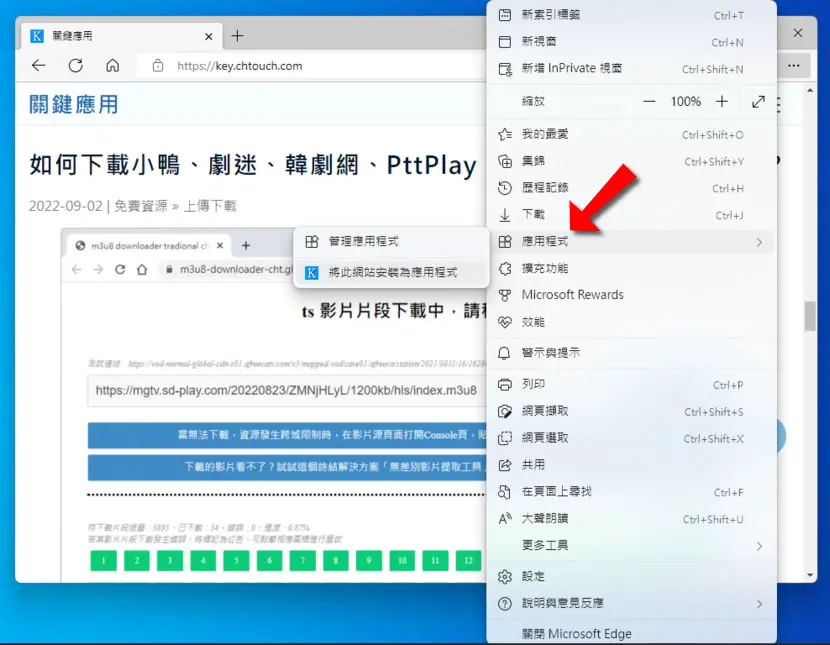Click the 網頁擷取 capture icon
This screenshot has width=830, height=645.
pyautogui.click(x=505, y=411)
